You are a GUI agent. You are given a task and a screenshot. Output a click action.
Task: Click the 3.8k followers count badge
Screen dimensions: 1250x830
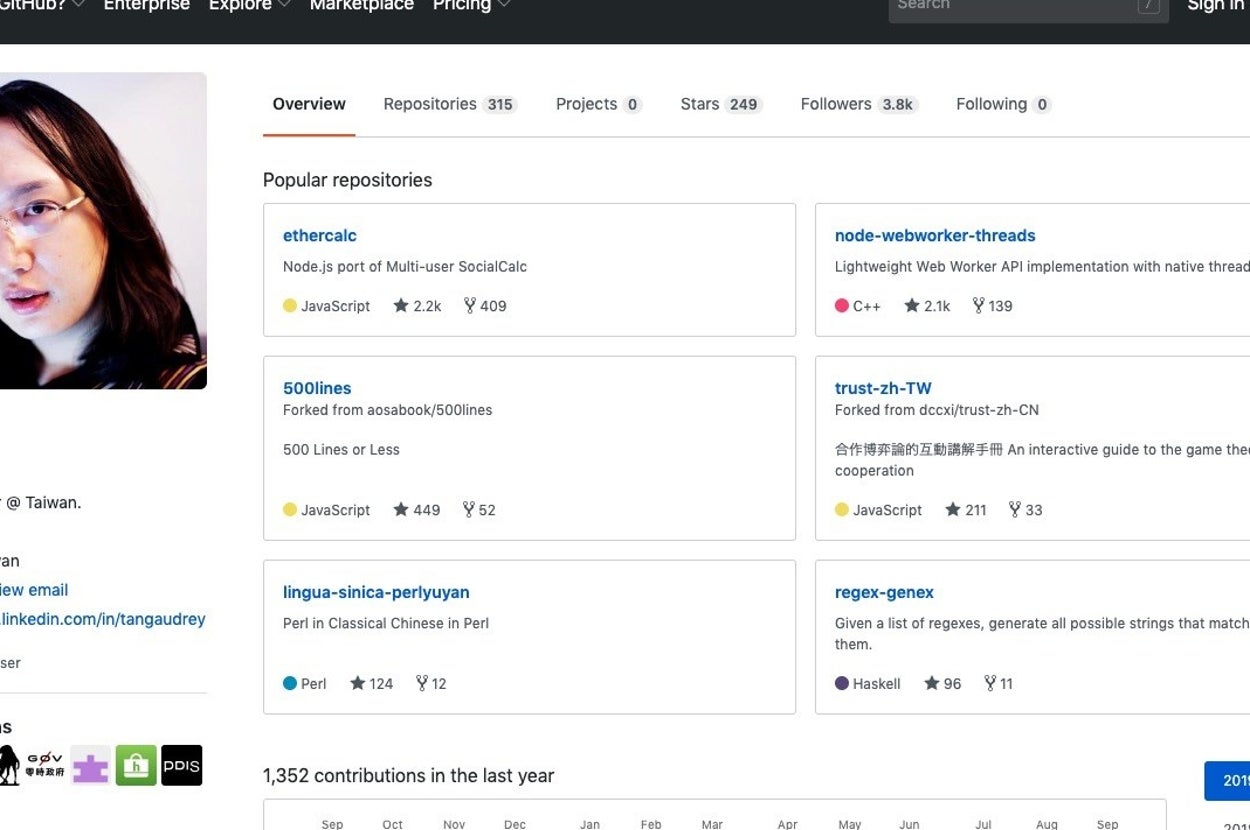click(x=898, y=105)
